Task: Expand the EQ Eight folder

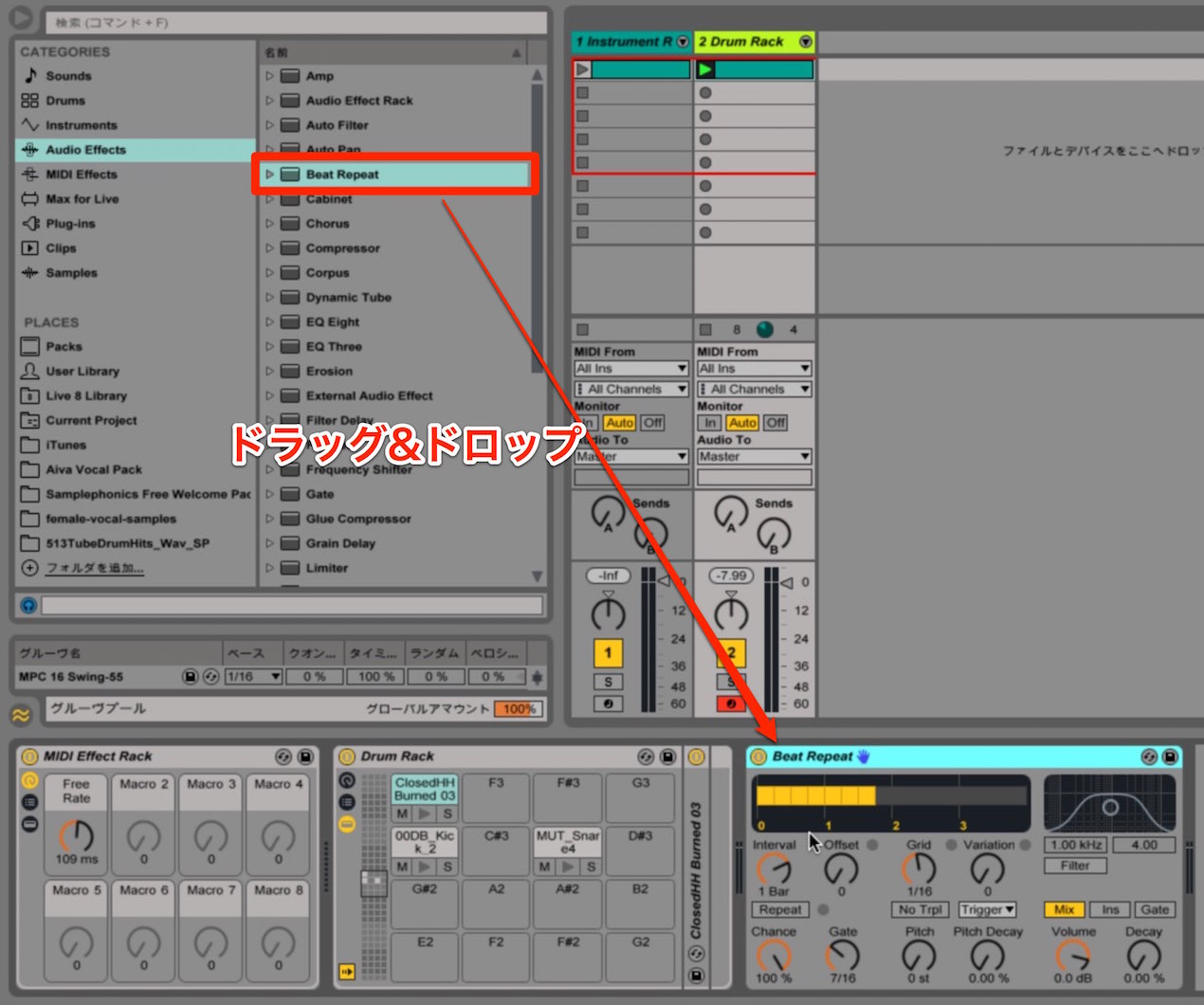Action: click(270, 322)
